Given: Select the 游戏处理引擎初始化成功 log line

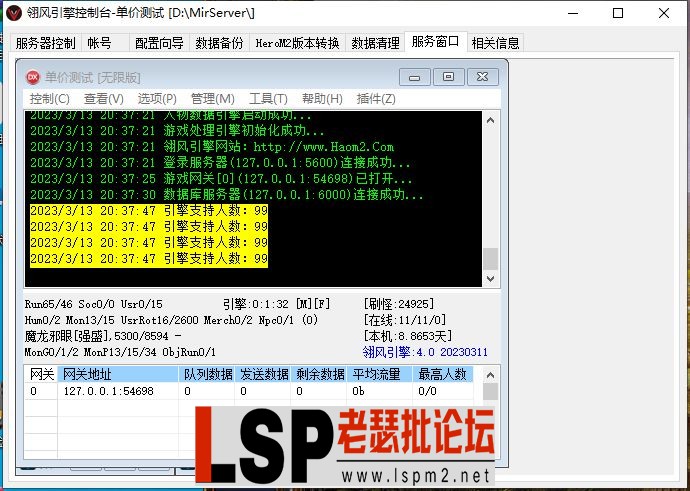Looking at the screenshot, I should point(177,131).
